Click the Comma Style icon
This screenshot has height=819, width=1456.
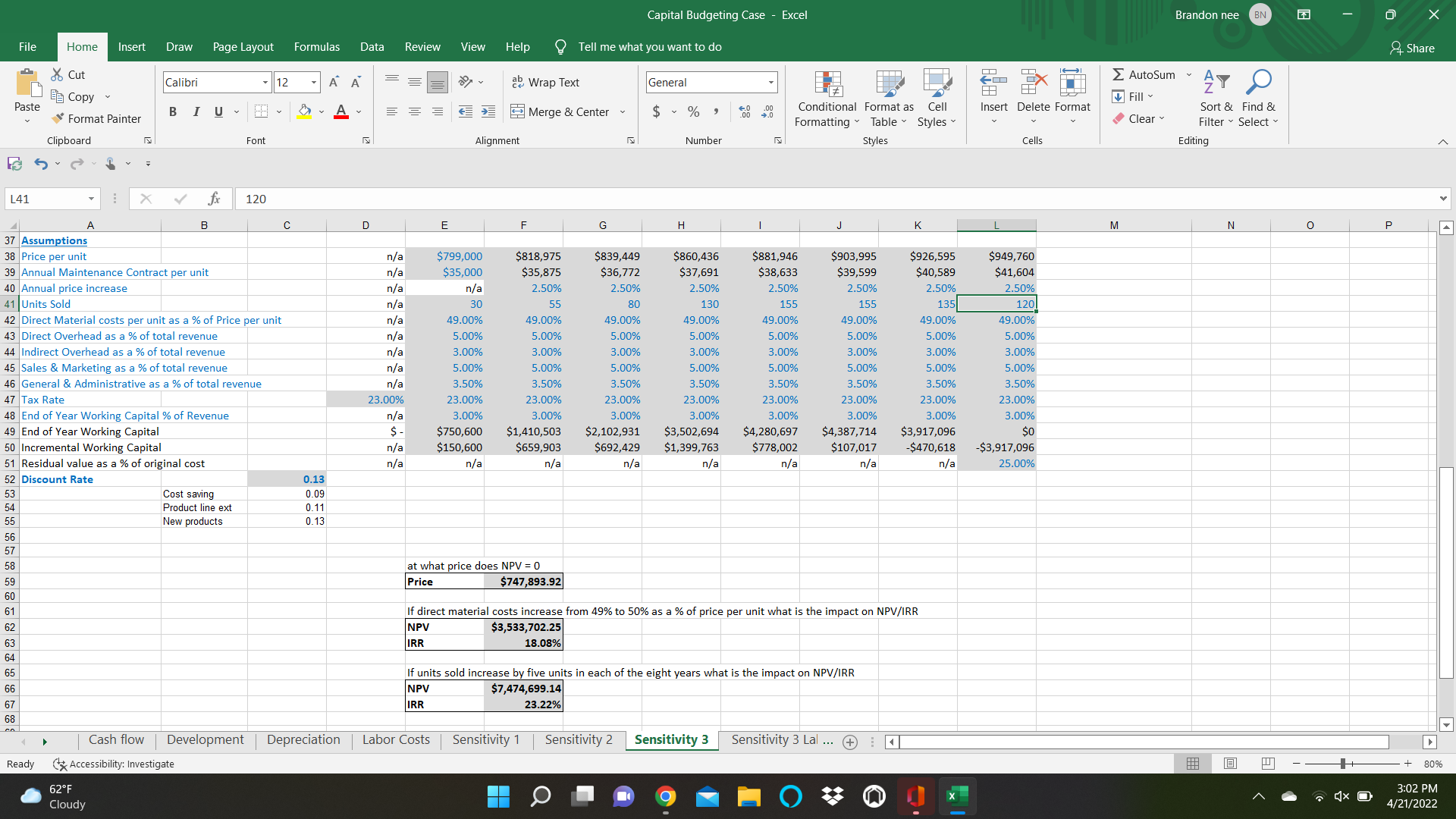716,111
